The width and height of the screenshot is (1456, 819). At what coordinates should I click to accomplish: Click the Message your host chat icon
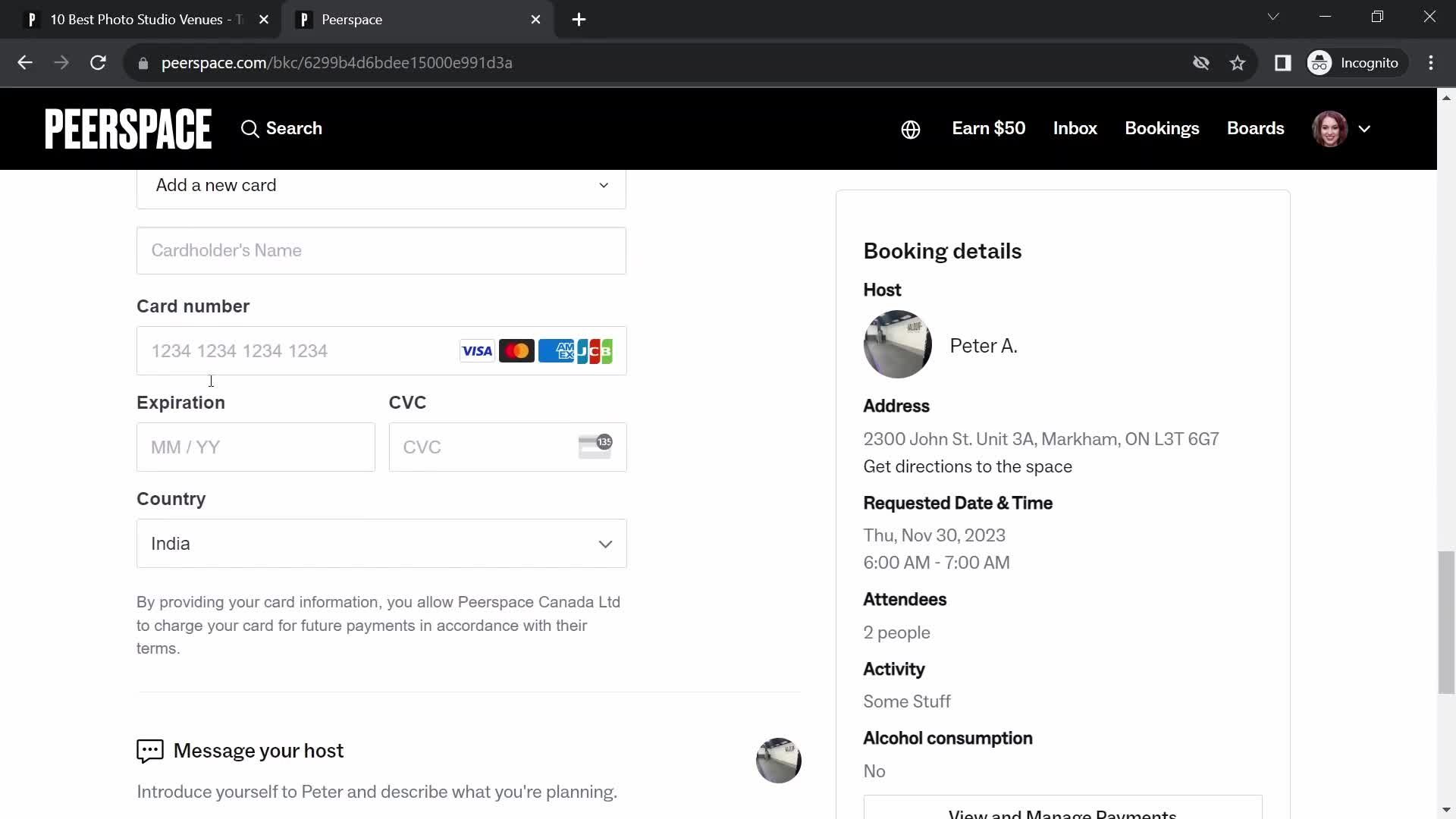pyautogui.click(x=149, y=752)
